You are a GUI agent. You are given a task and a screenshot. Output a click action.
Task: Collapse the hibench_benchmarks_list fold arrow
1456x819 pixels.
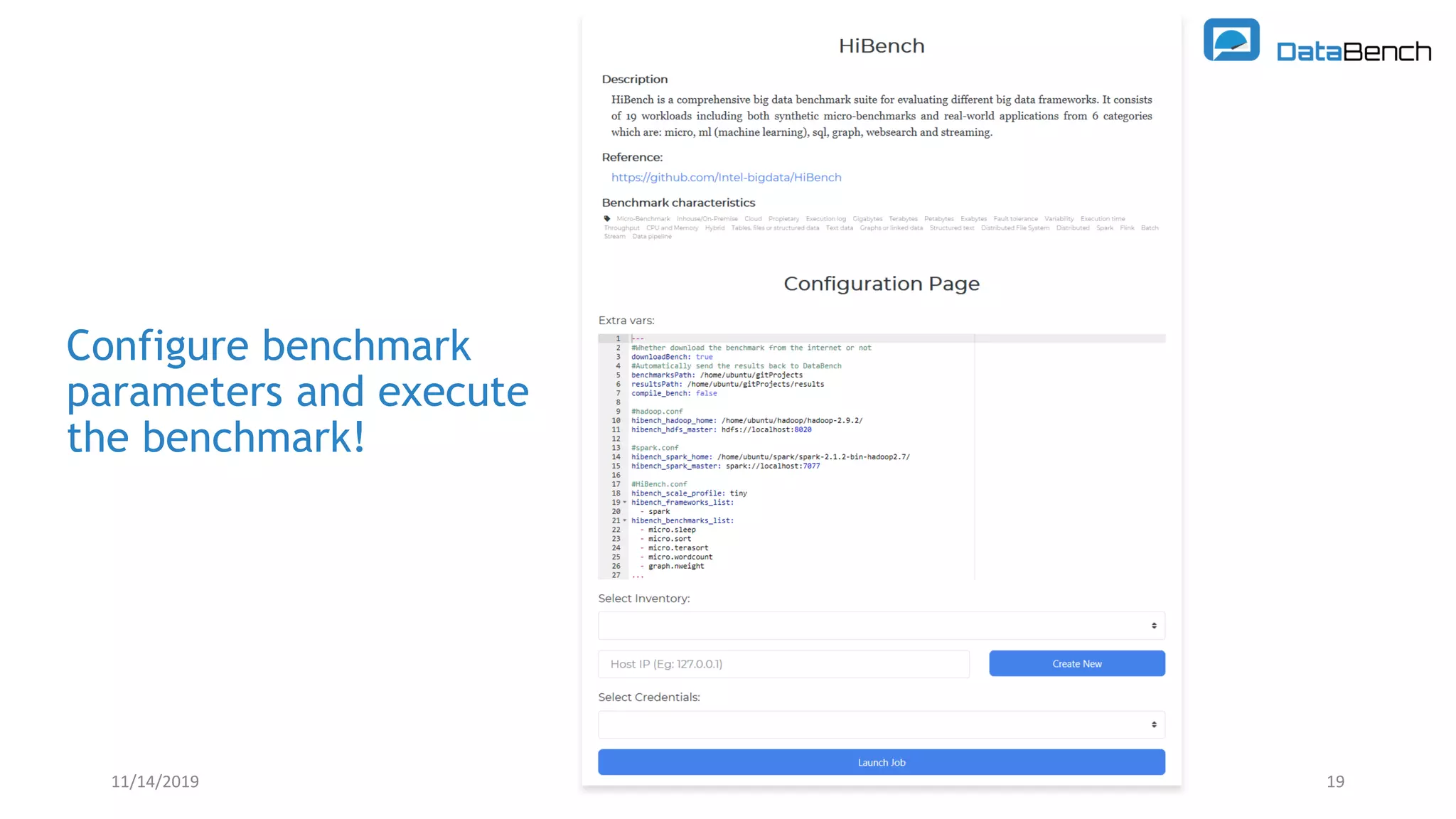(625, 520)
